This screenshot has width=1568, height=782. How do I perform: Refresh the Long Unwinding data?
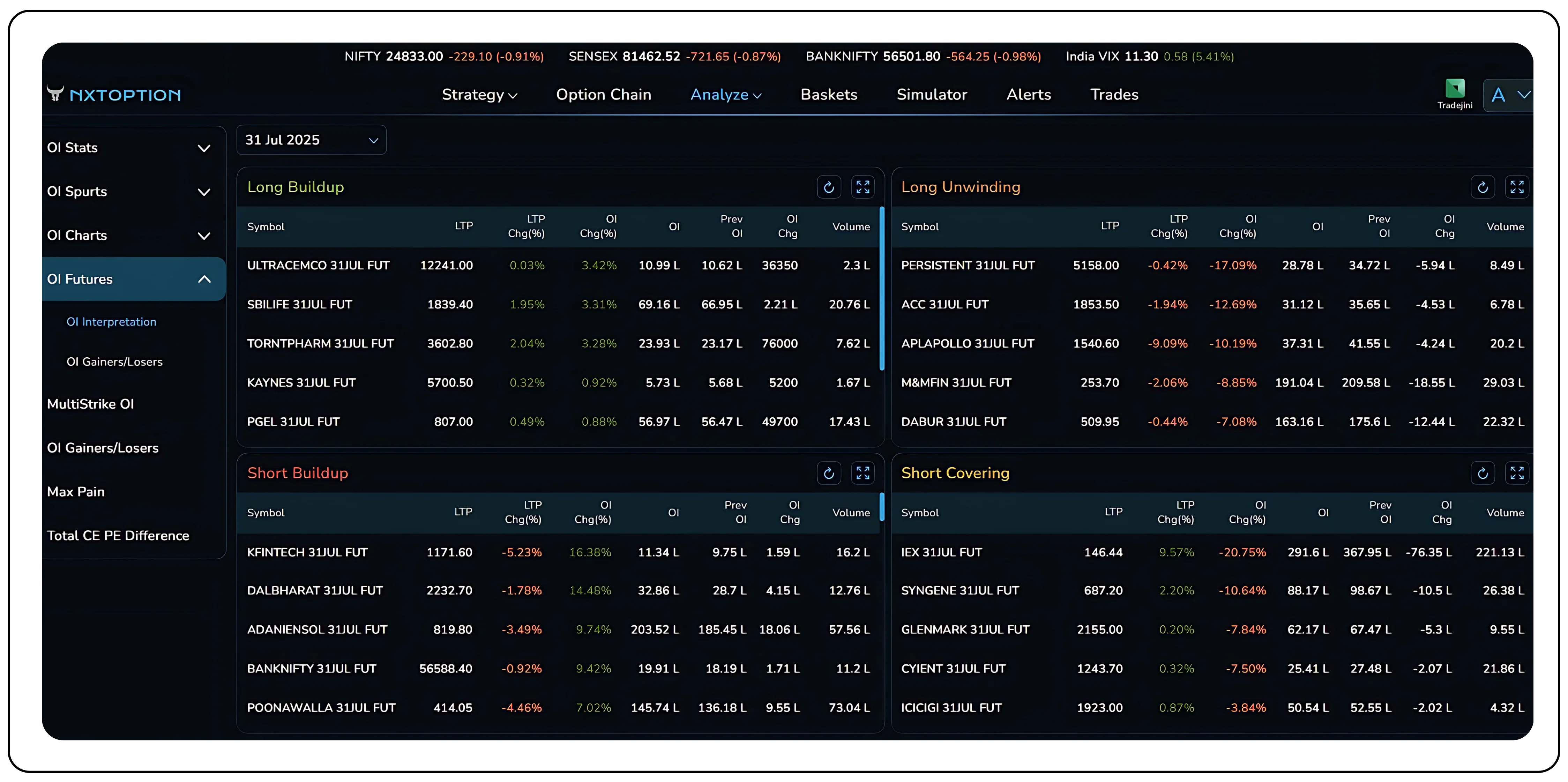[x=1483, y=187]
